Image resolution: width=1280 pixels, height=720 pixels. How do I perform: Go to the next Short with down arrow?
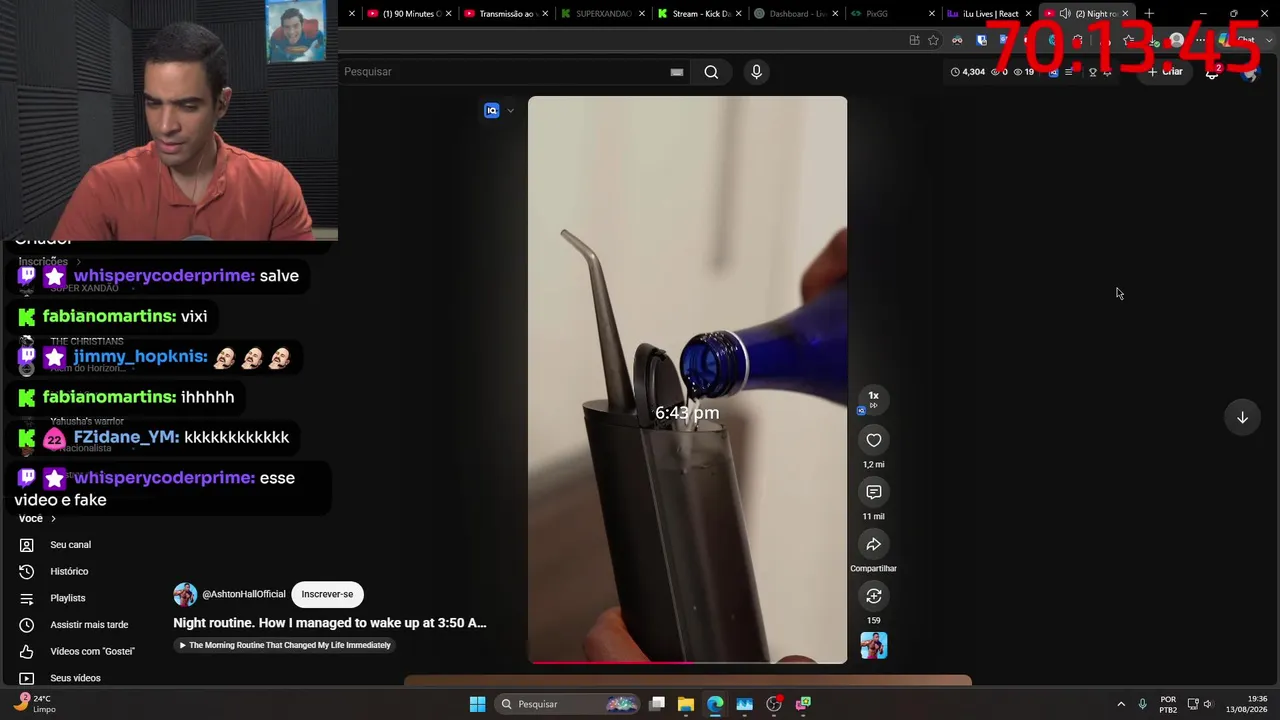tap(1242, 417)
